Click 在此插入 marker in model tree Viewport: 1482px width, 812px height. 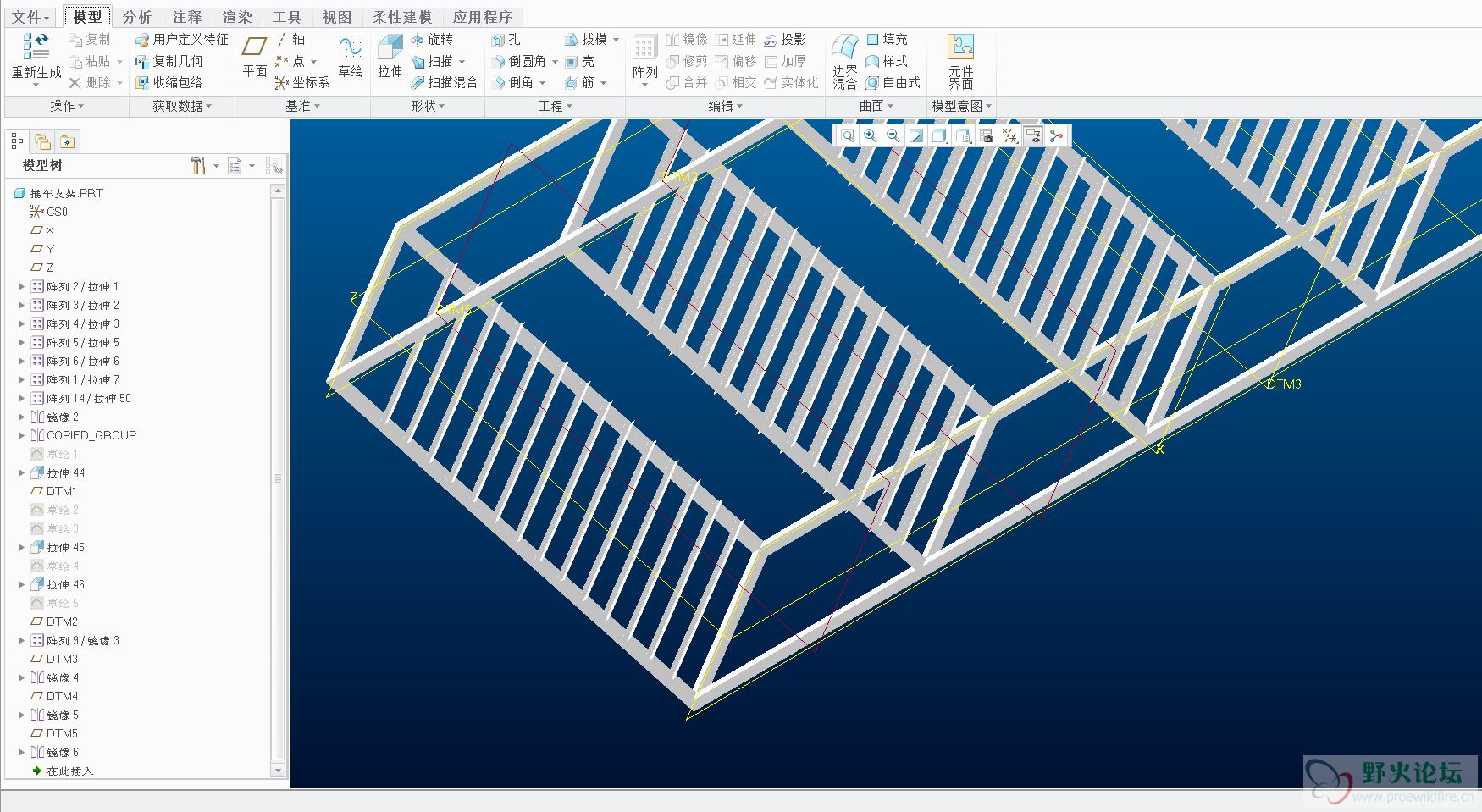[63, 771]
